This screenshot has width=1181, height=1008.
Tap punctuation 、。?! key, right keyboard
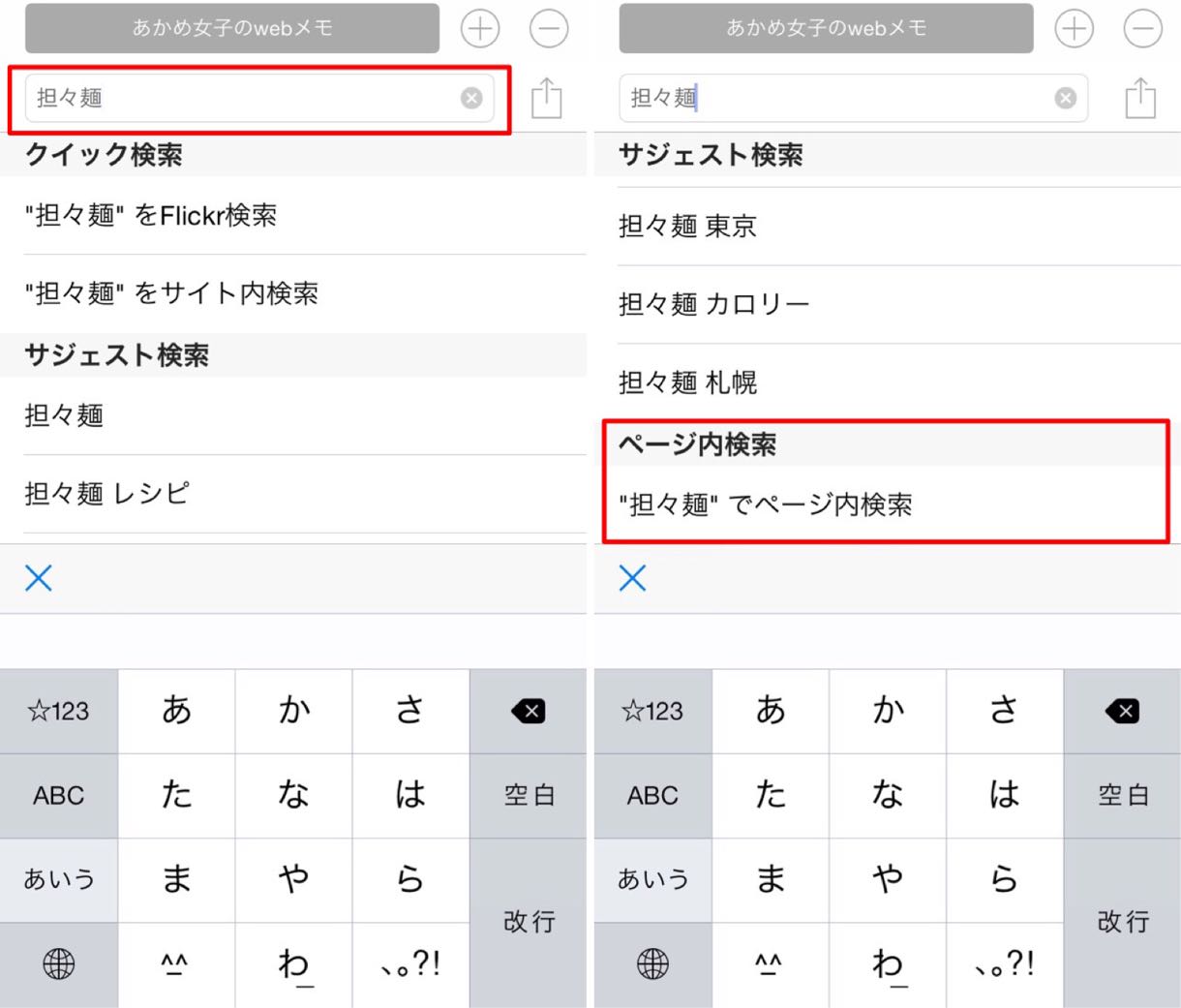[1005, 964]
